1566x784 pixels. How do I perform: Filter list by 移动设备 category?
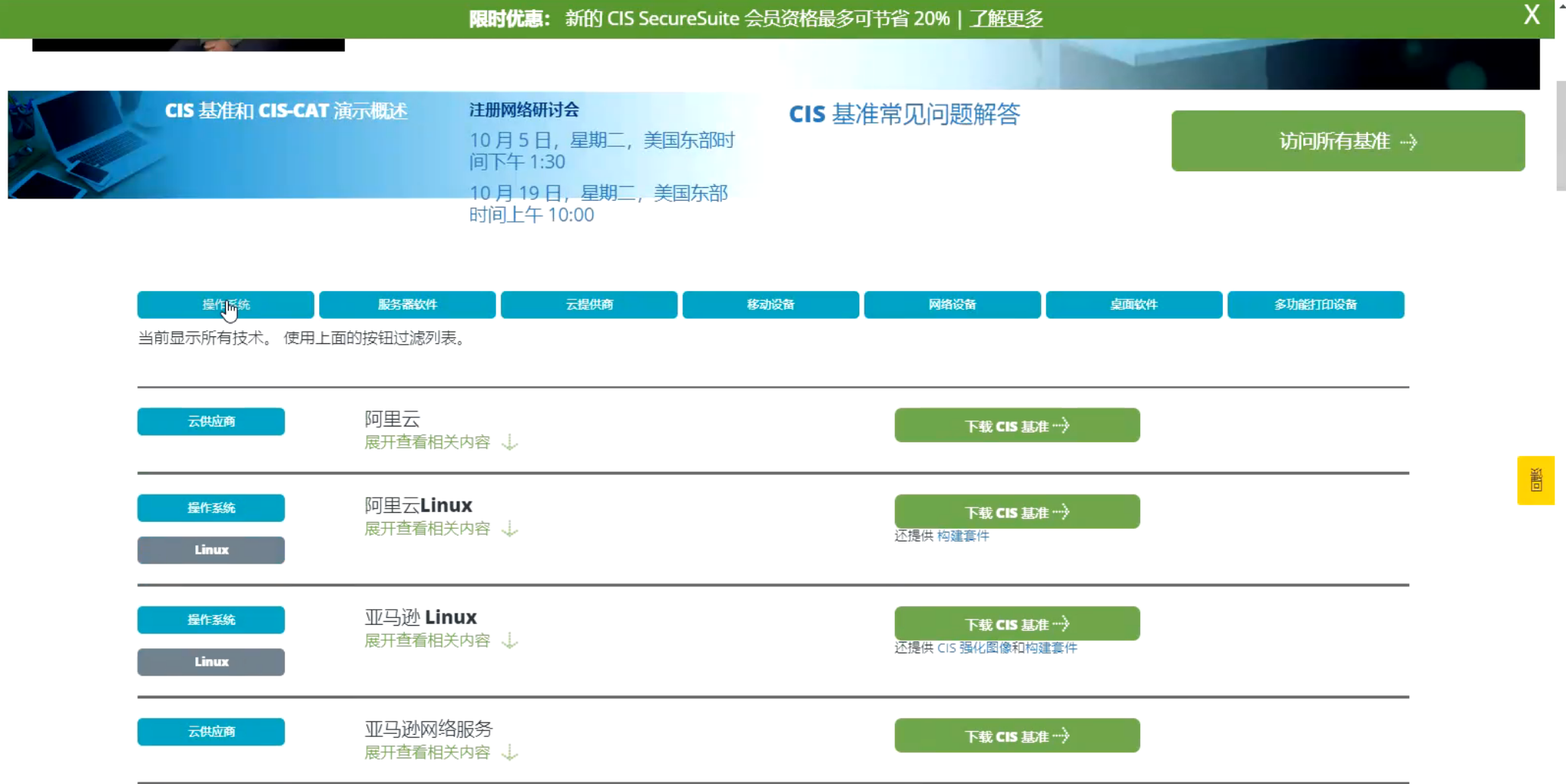(x=770, y=305)
